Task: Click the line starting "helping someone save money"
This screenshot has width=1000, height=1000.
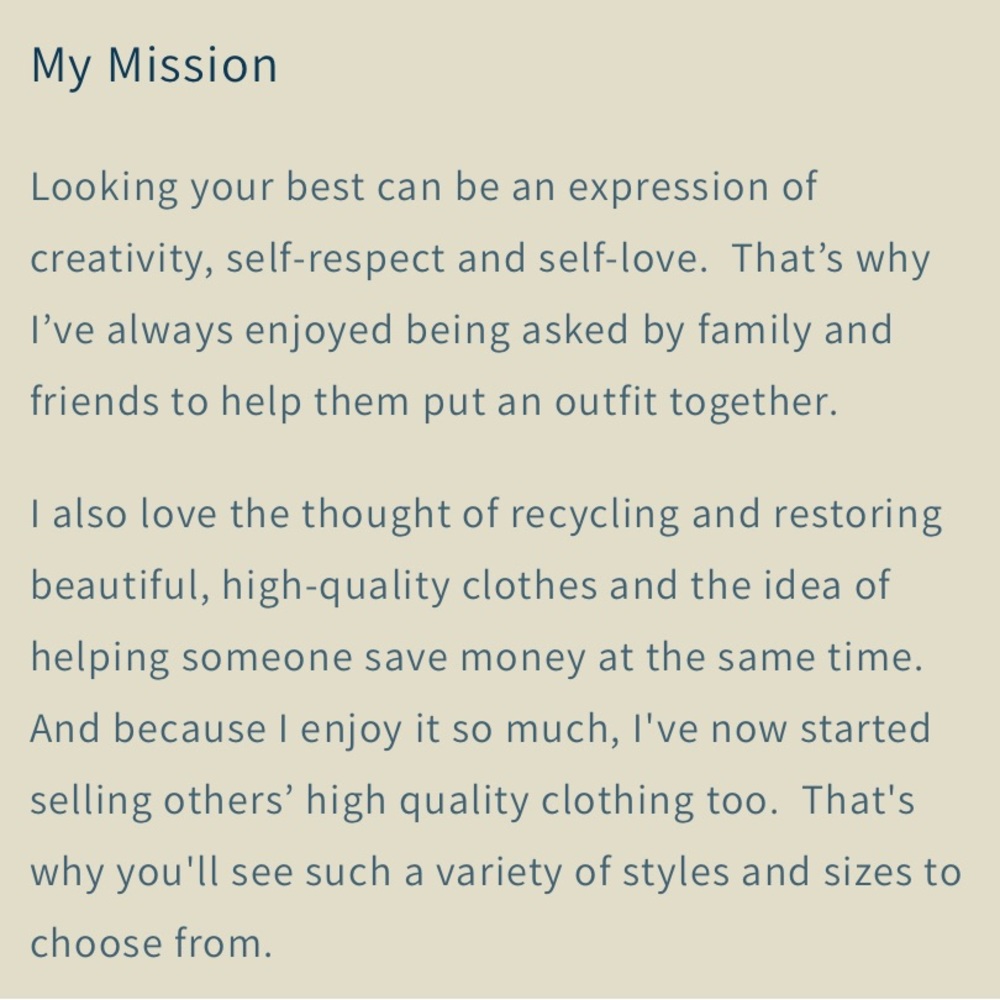Action: click(477, 658)
